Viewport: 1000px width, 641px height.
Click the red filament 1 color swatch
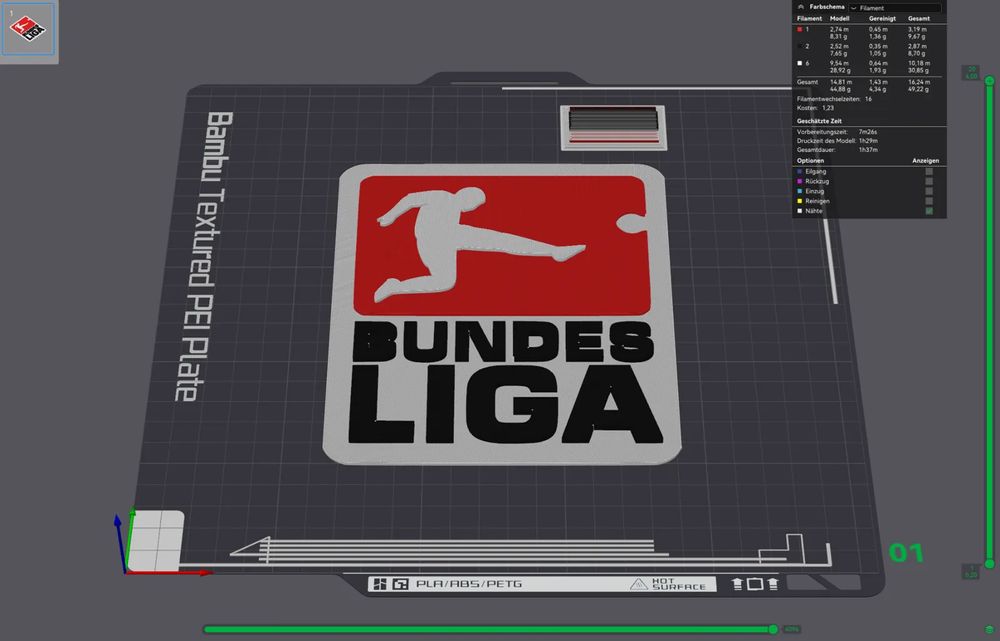tap(800, 29)
